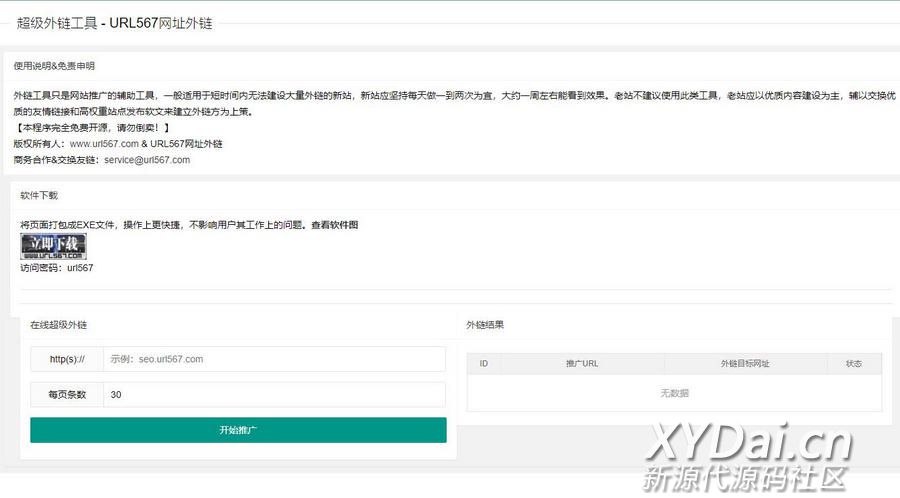Click the 状态 column header
The width and height of the screenshot is (900, 498).
(853, 364)
